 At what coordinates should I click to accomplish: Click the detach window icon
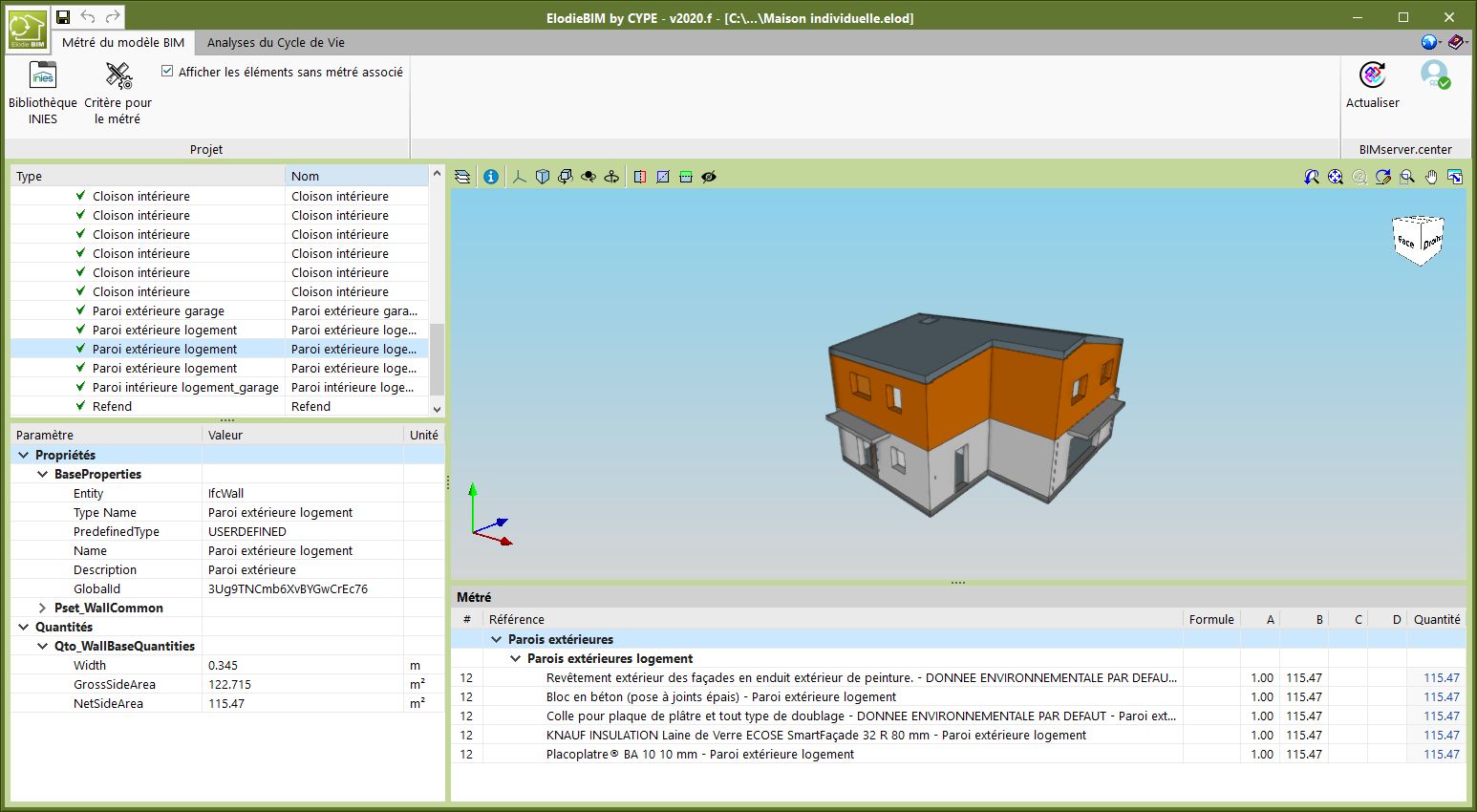(1455, 177)
